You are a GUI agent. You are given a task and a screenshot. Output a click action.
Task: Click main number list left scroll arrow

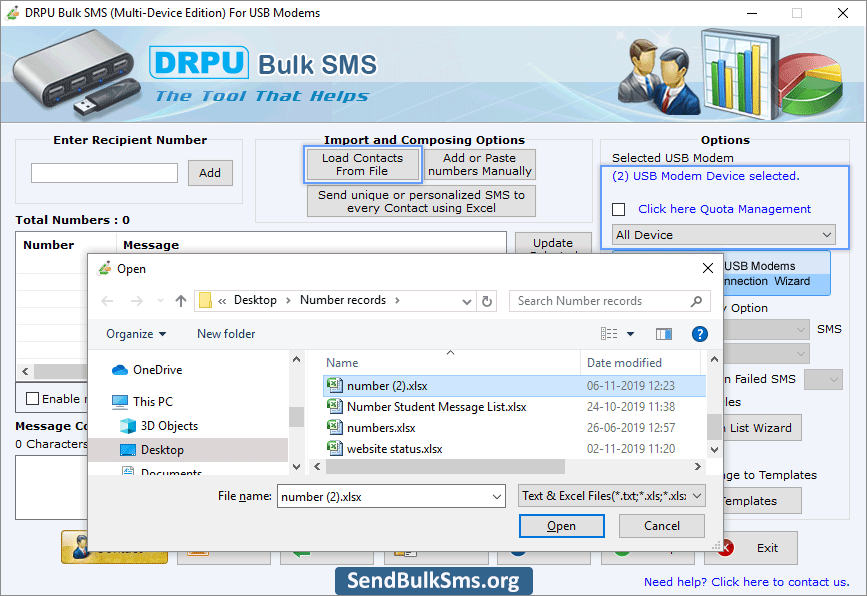(x=25, y=371)
